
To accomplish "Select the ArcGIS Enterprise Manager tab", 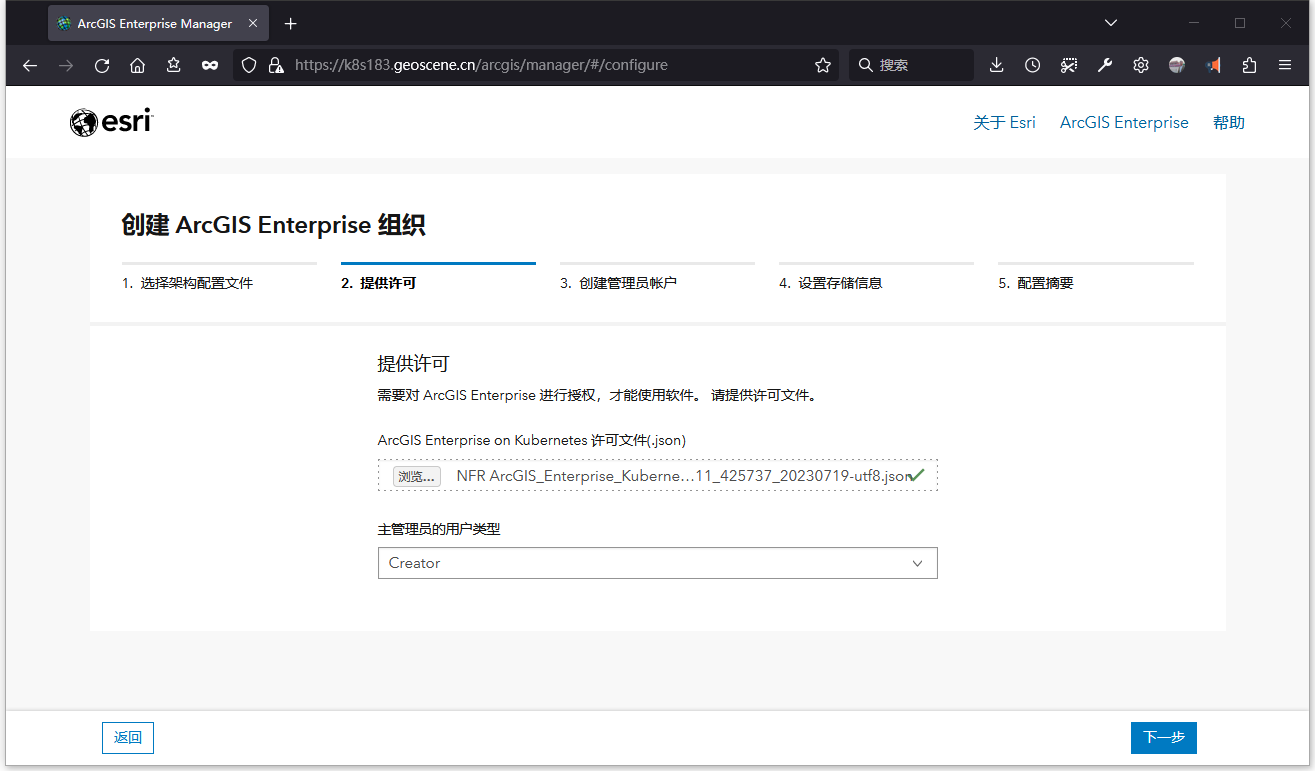I will [x=158, y=23].
